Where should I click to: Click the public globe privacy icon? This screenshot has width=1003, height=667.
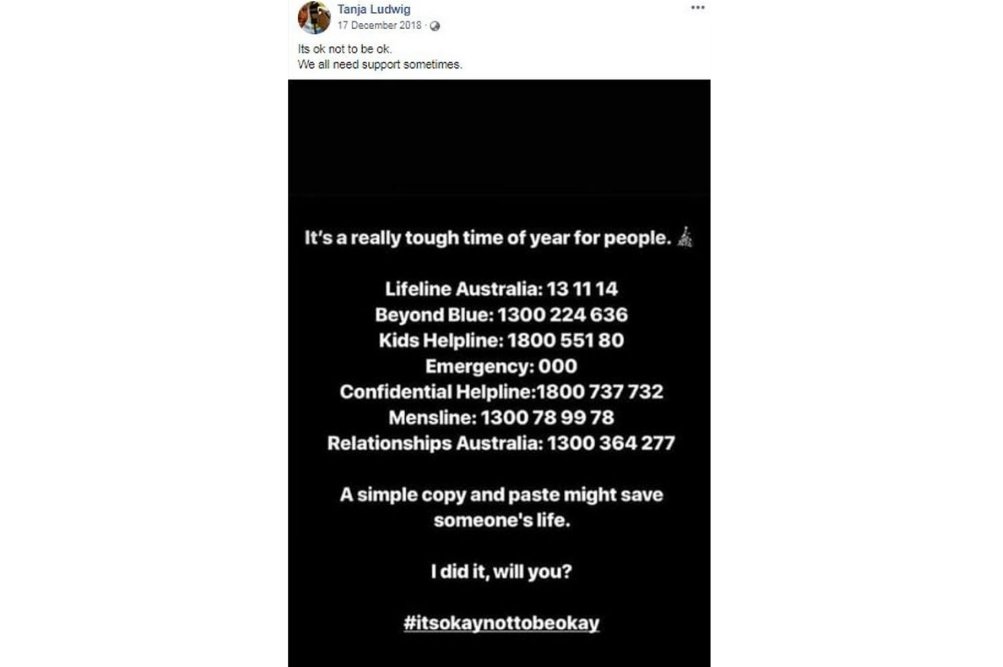pyautogui.click(x=435, y=26)
